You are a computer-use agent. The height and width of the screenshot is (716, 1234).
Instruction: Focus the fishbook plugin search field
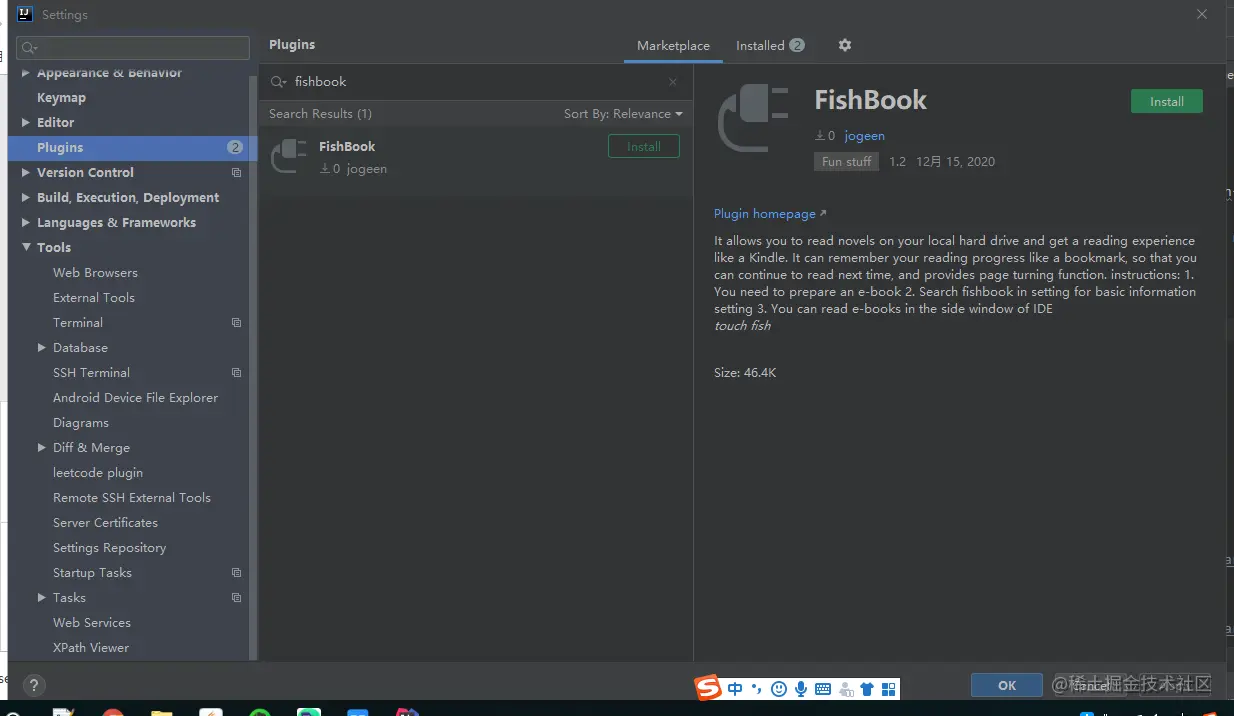click(x=475, y=82)
